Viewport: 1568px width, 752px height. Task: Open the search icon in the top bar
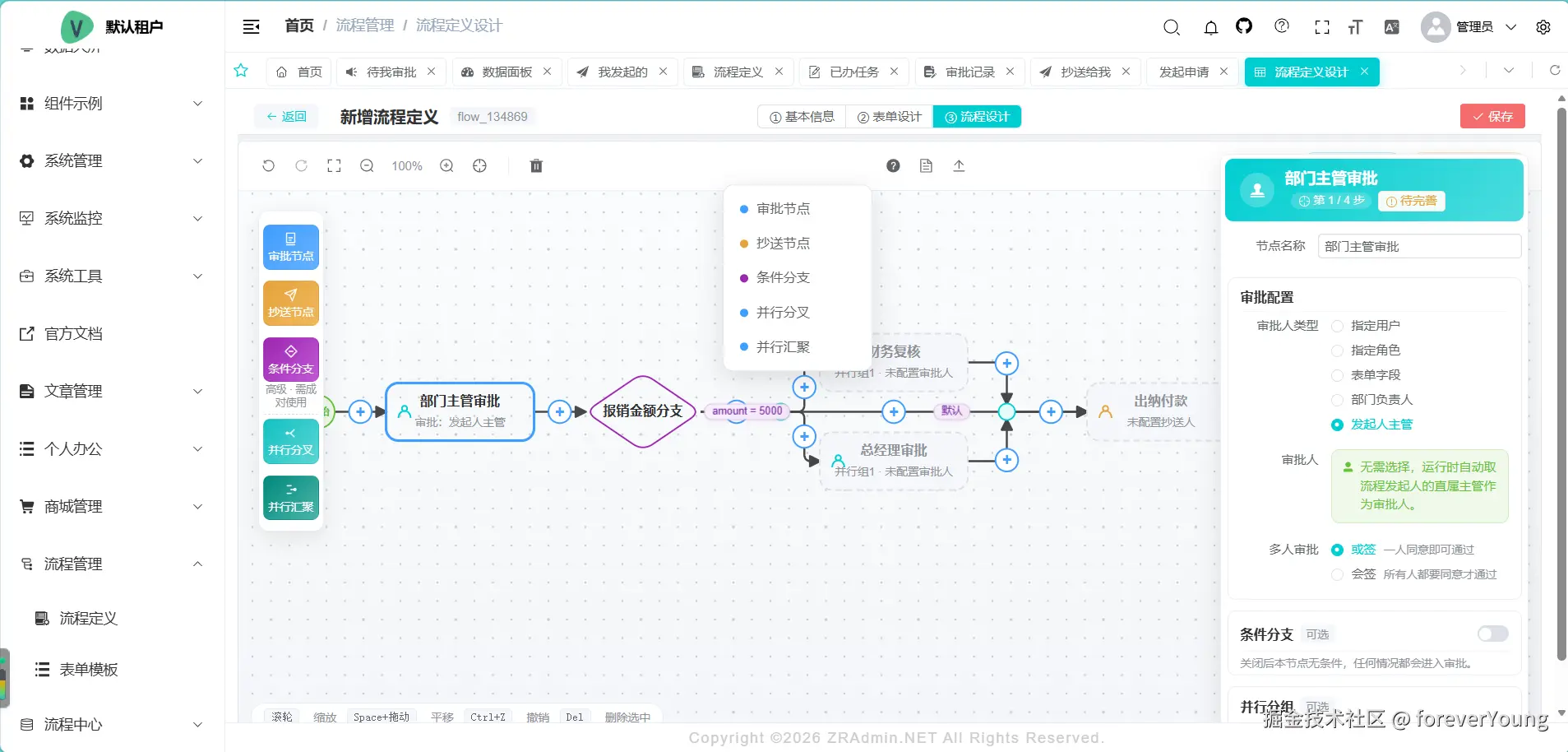(x=1172, y=27)
